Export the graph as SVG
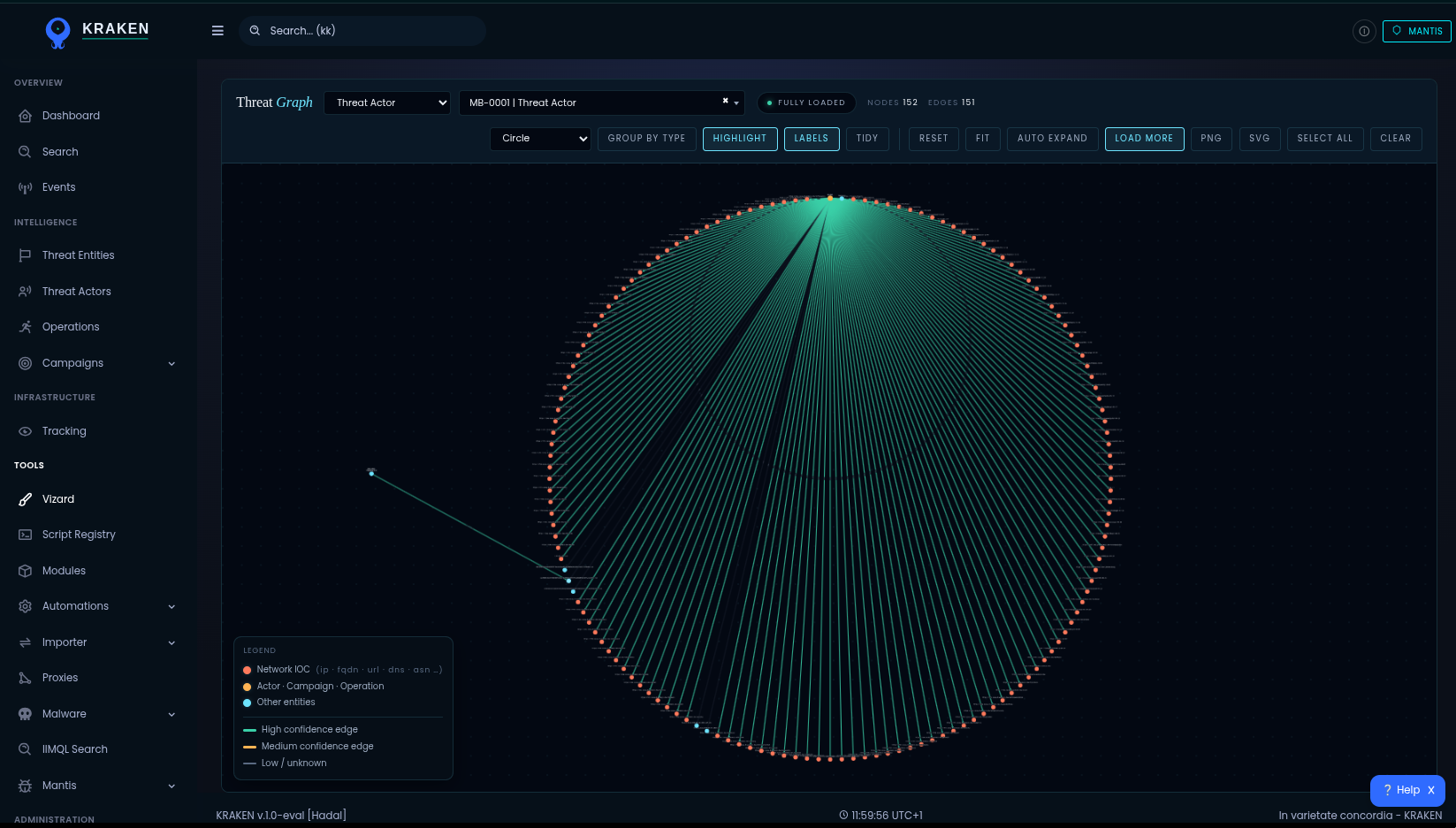 tap(1260, 139)
